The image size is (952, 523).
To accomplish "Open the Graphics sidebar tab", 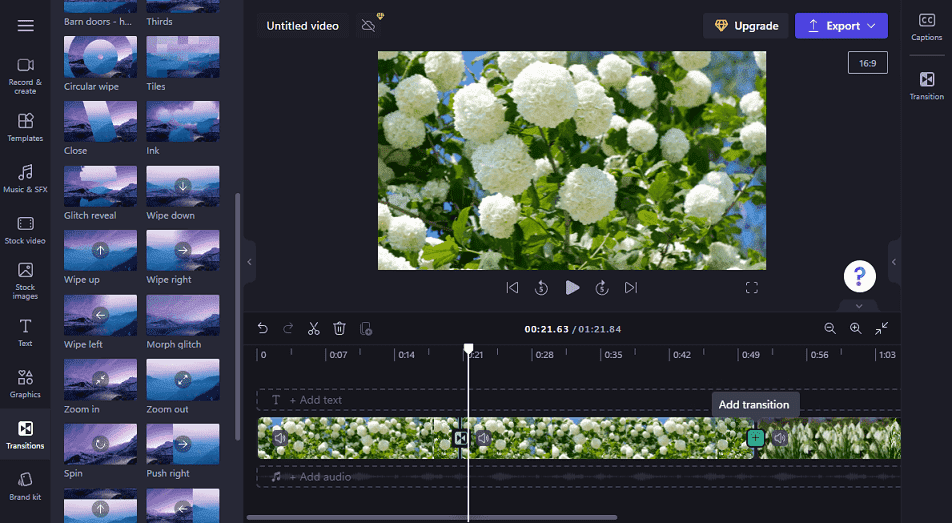I will pos(25,383).
